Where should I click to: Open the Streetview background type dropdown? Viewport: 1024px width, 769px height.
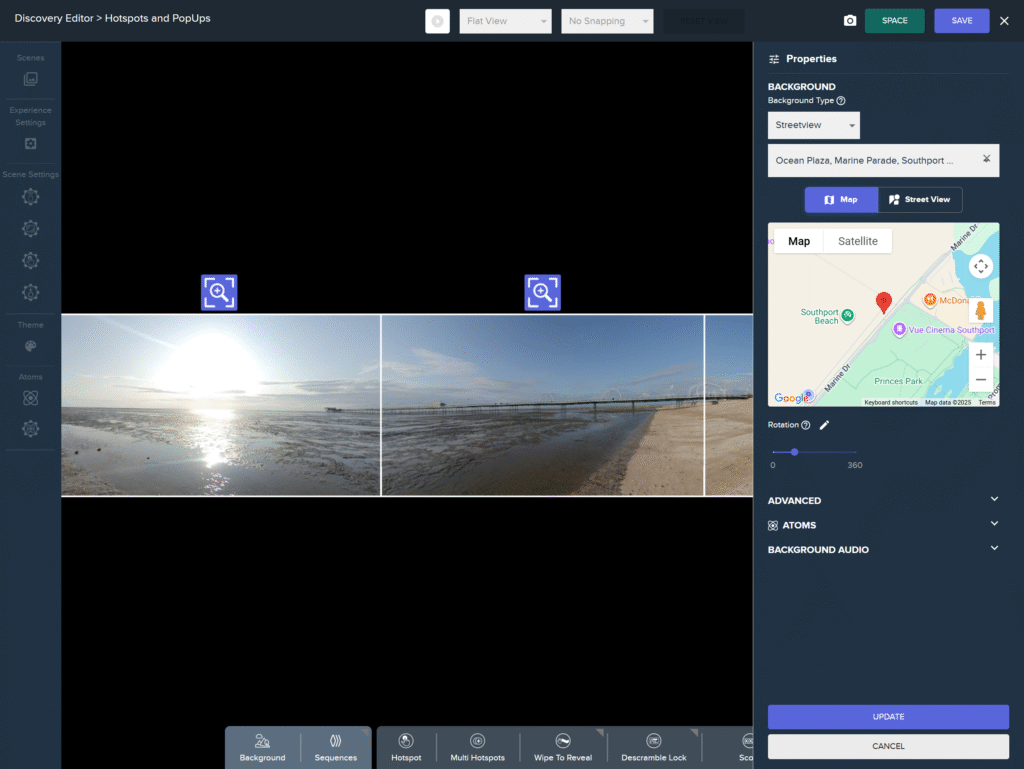pos(813,125)
